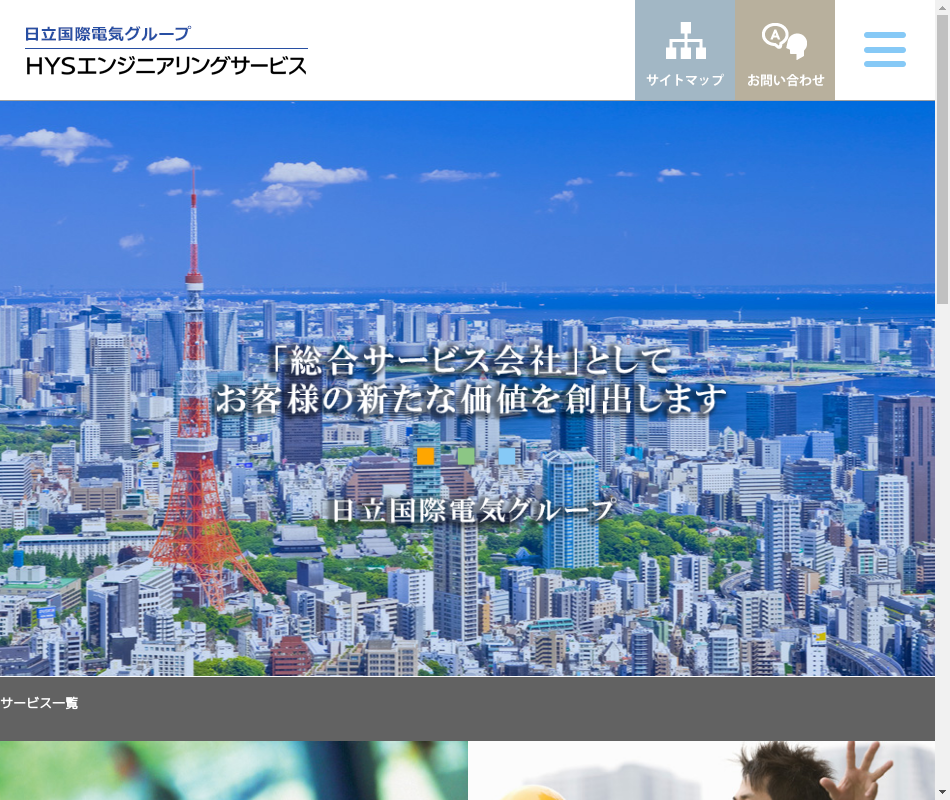Viewport: 950px width, 800px height.
Task: Click the red Tokyo Tower in hero image
Action: [197, 450]
